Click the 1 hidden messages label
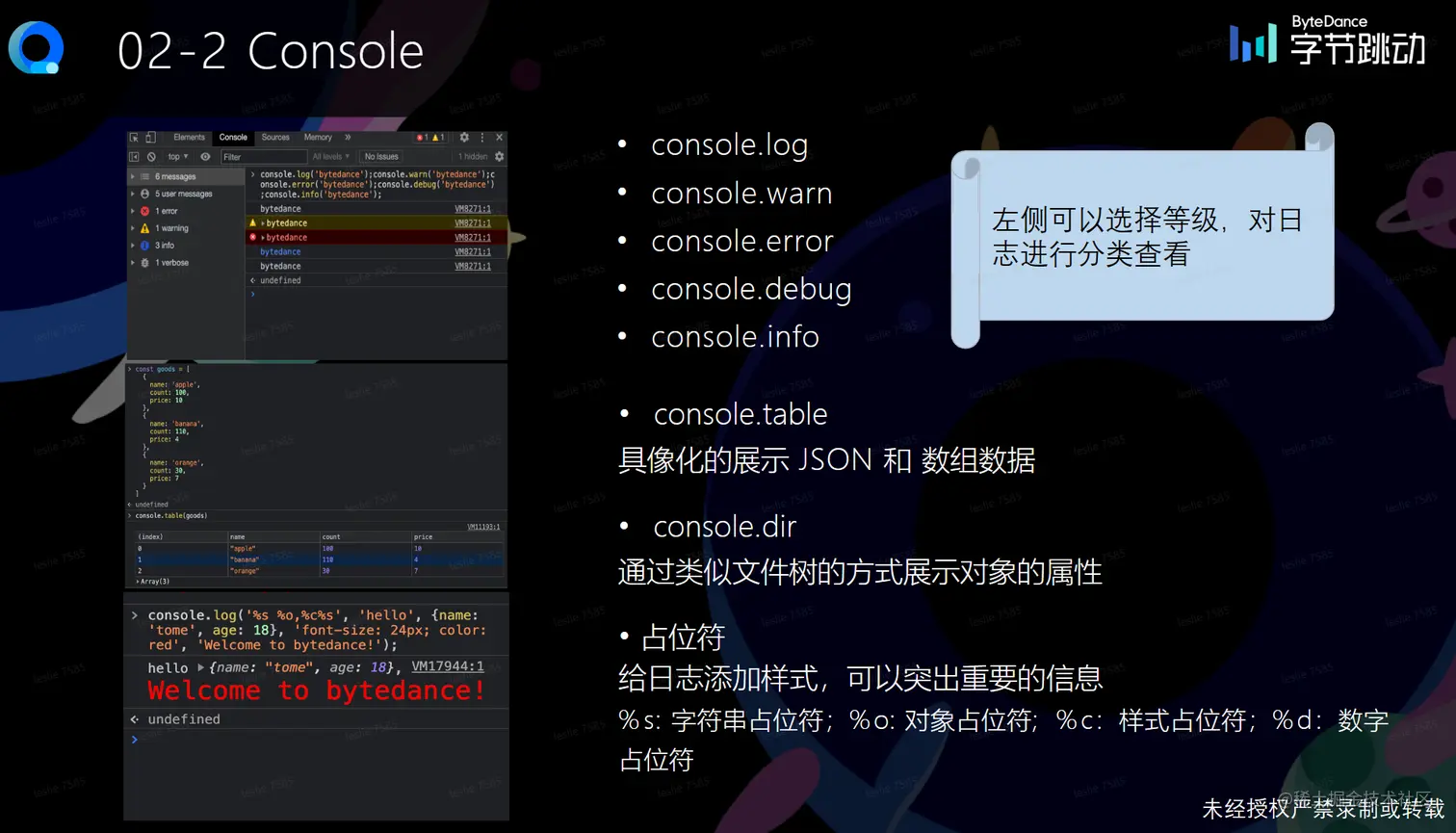Viewport: 1456px width, 833px height. 473,156
